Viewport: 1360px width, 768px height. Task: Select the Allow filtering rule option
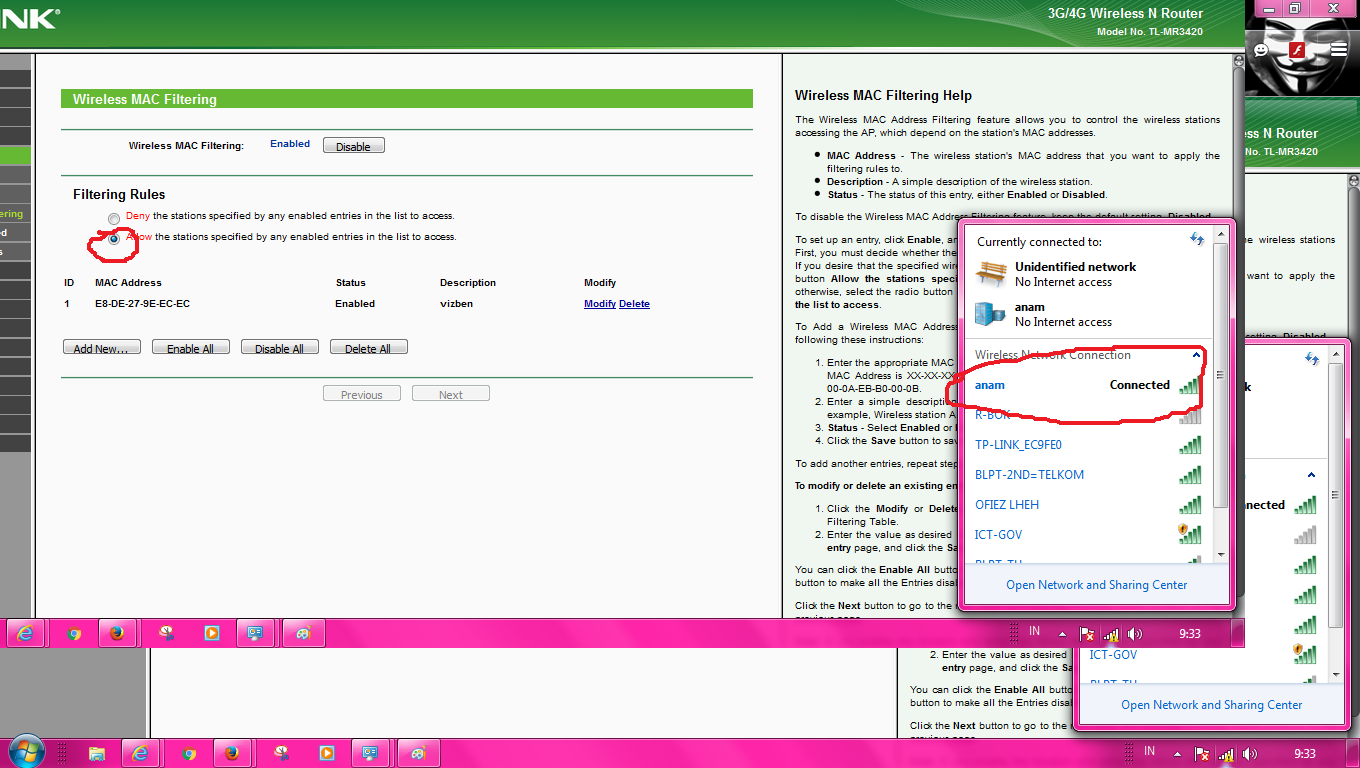[113, 239]
